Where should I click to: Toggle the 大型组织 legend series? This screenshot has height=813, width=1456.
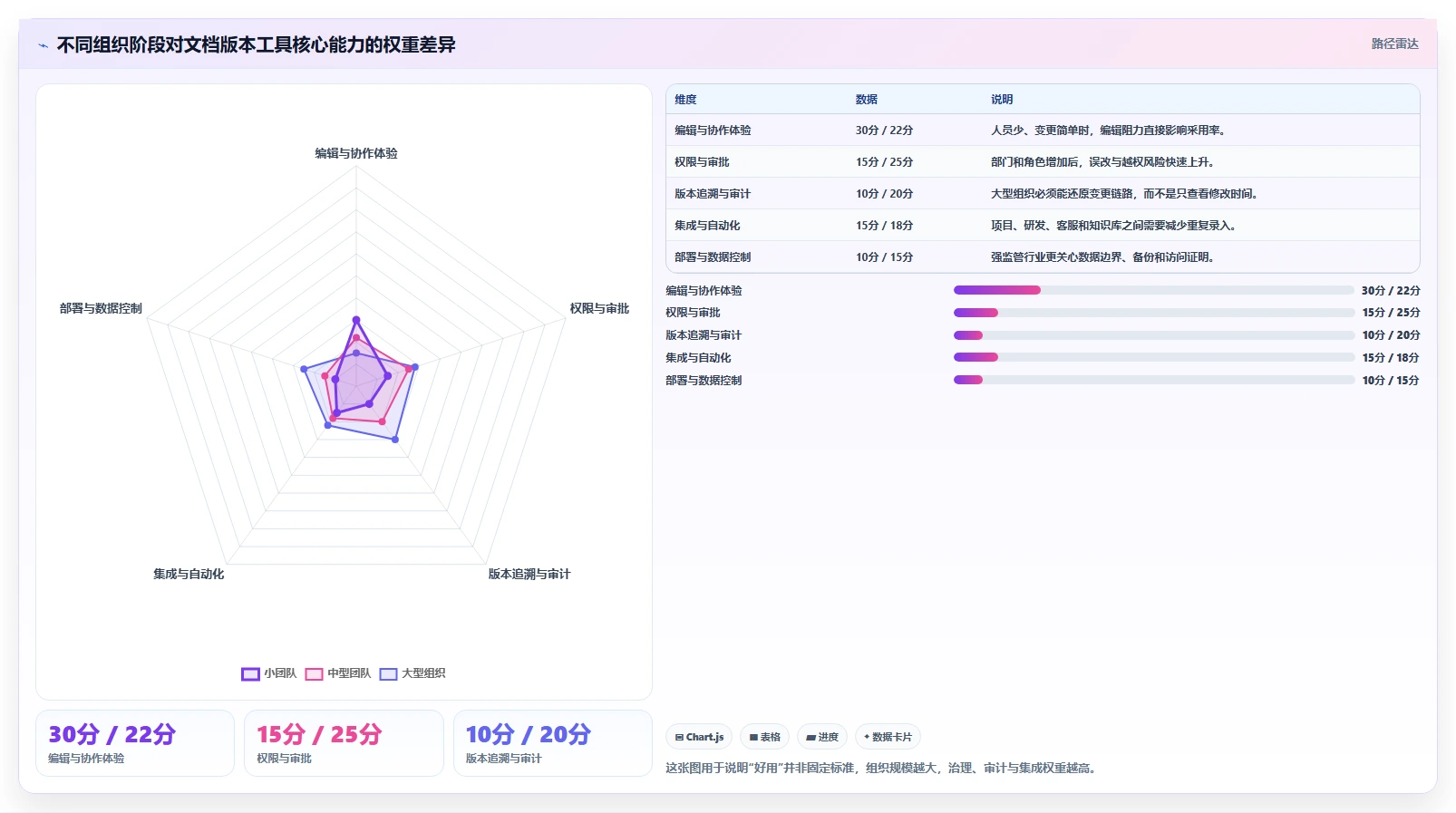413,673
